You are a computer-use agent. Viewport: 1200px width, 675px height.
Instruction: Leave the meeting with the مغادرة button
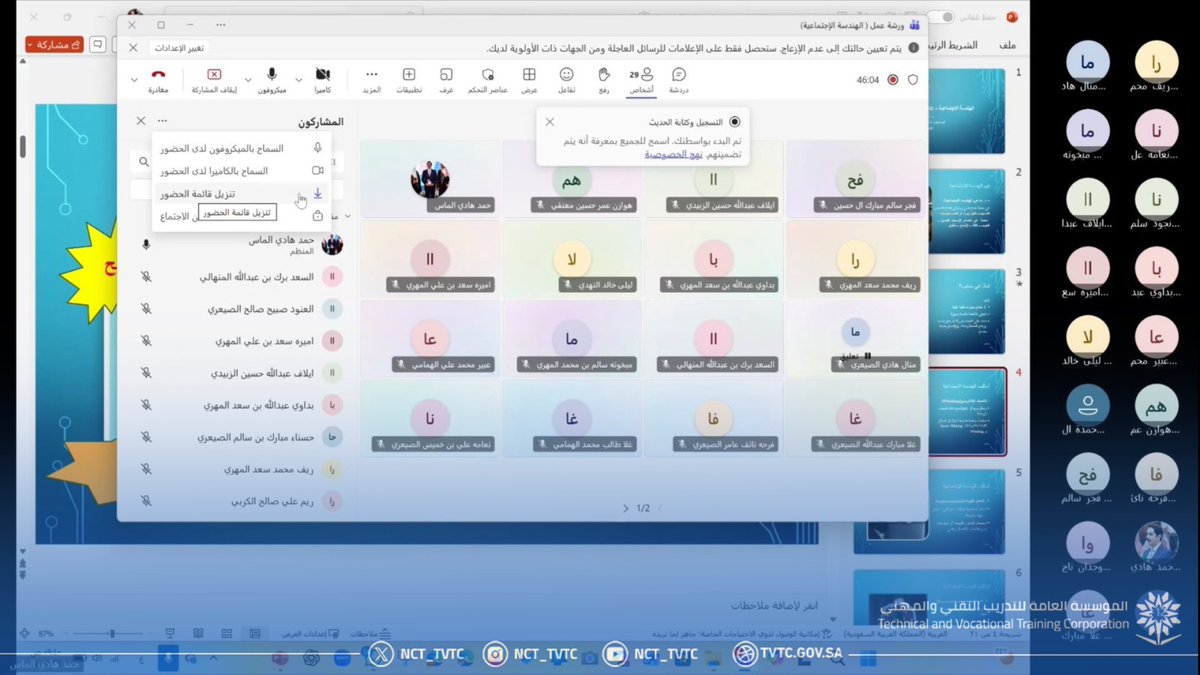point(158,80)
